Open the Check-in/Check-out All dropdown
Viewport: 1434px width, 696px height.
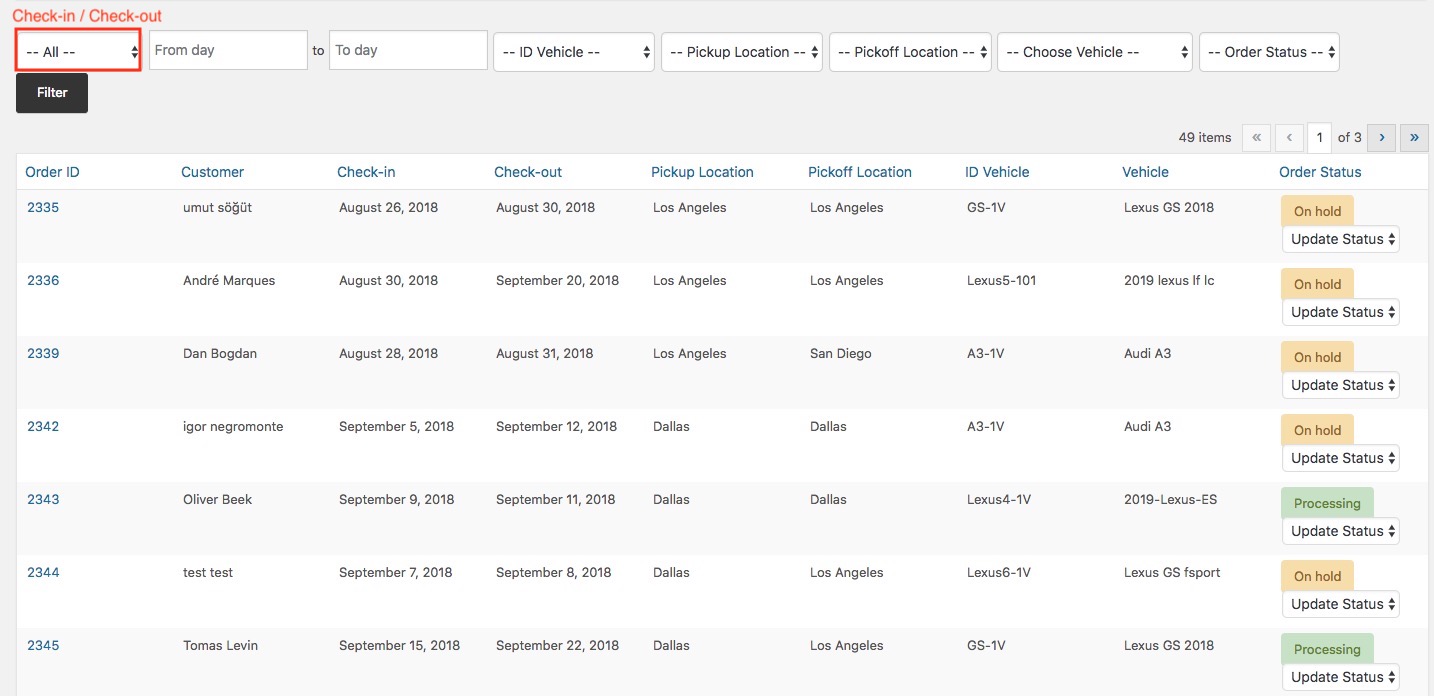[x=78, y=51]
